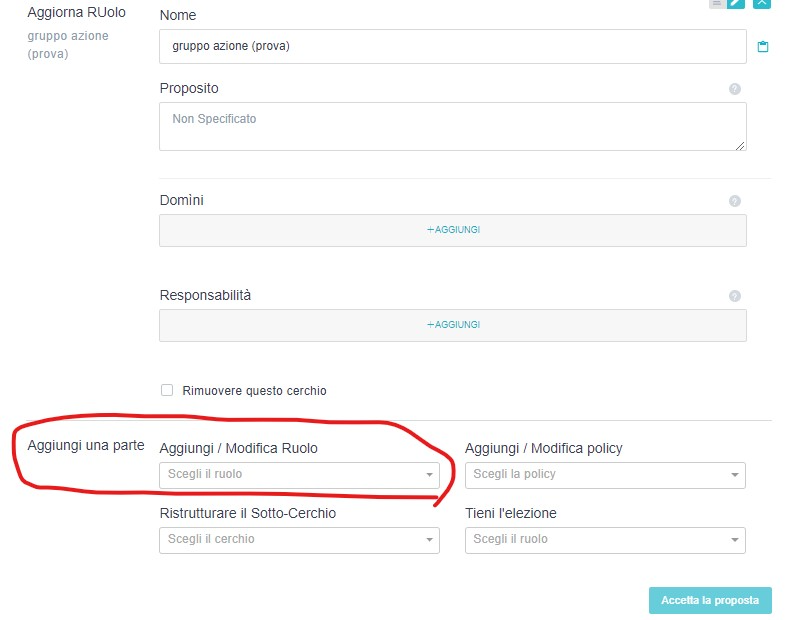Toggle the 'Rimuovere questo cerchio' checkbox

pyautogui.click(x=167, y=391)
